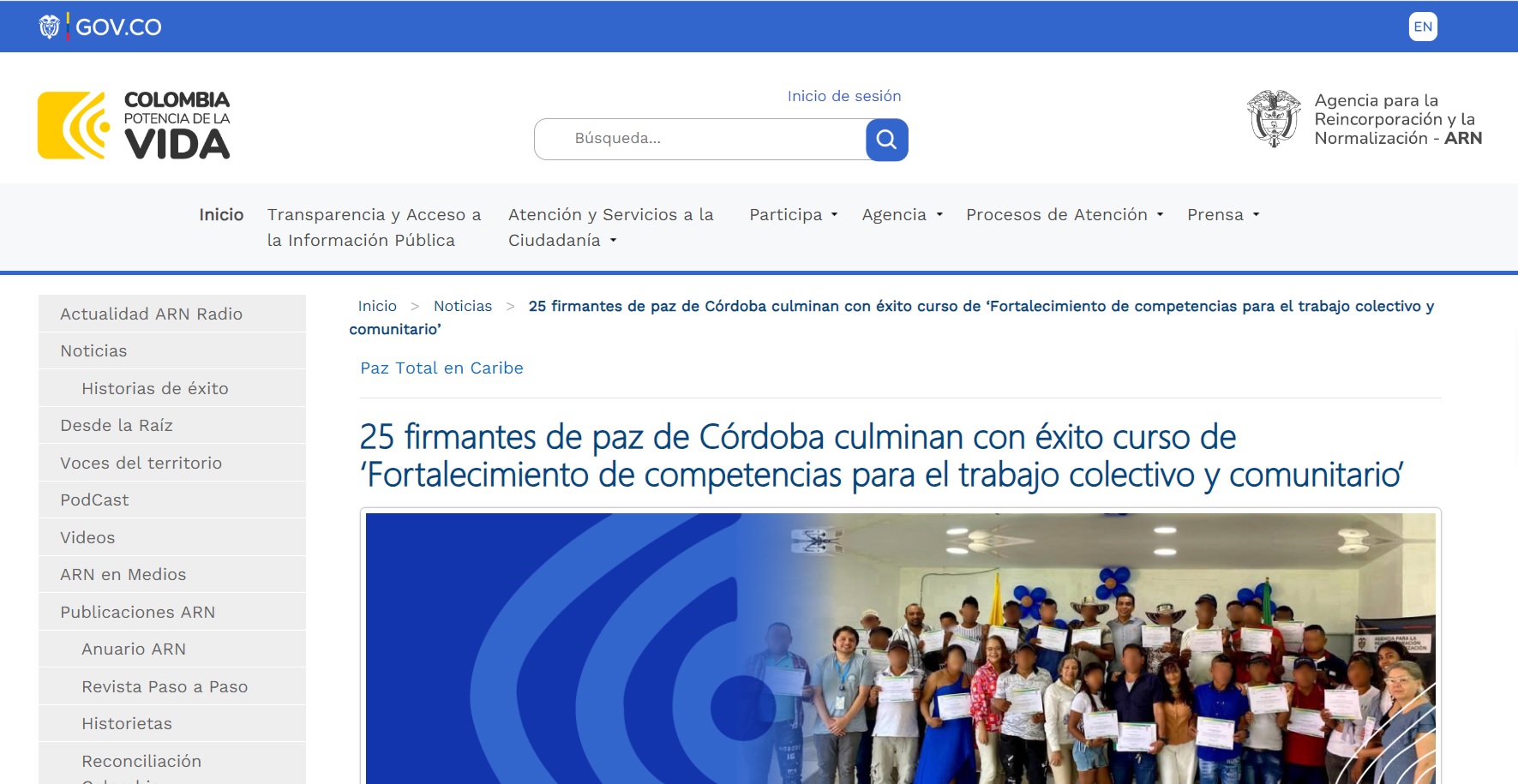Viewport: 1518px width, 784px height.
Task: Open the article group photo image
Action: 901,648
